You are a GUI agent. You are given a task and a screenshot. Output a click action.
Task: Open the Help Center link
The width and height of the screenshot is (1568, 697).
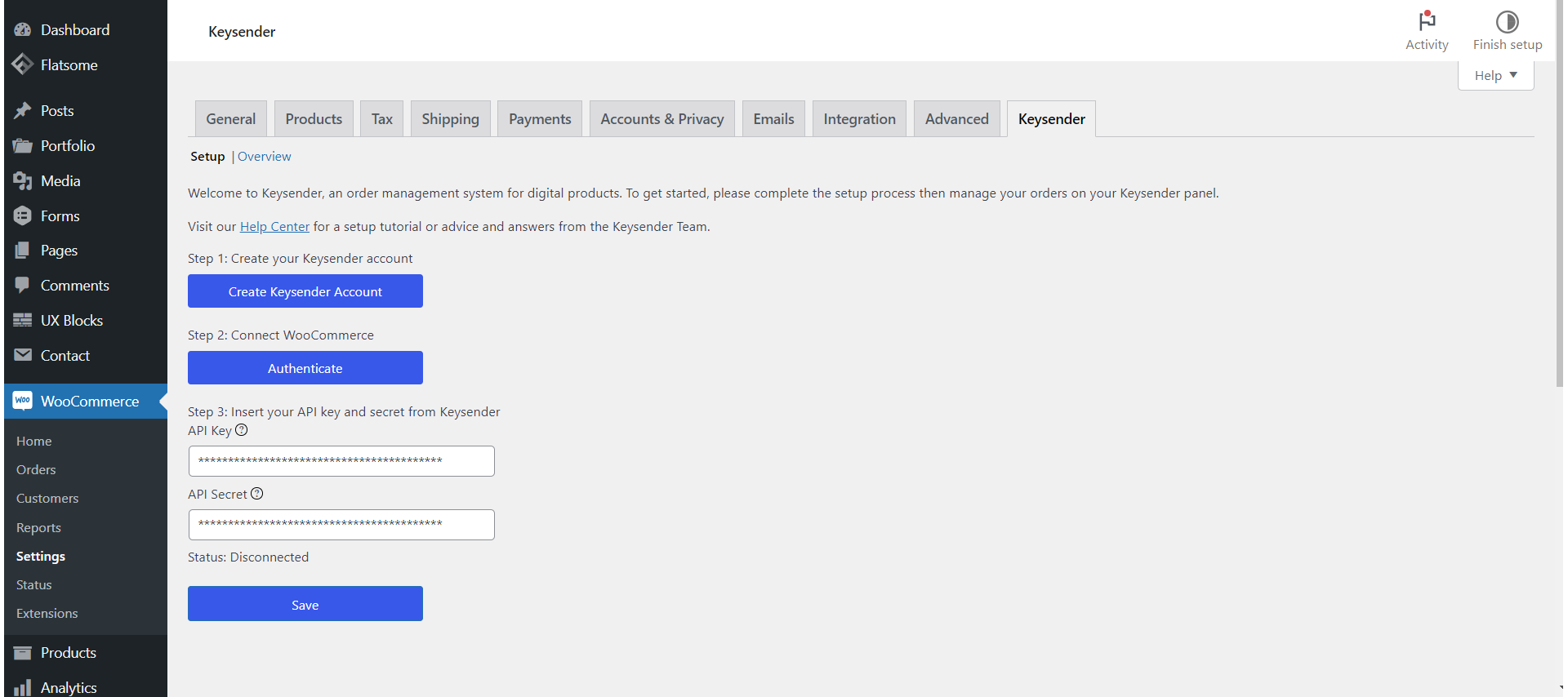274,227
